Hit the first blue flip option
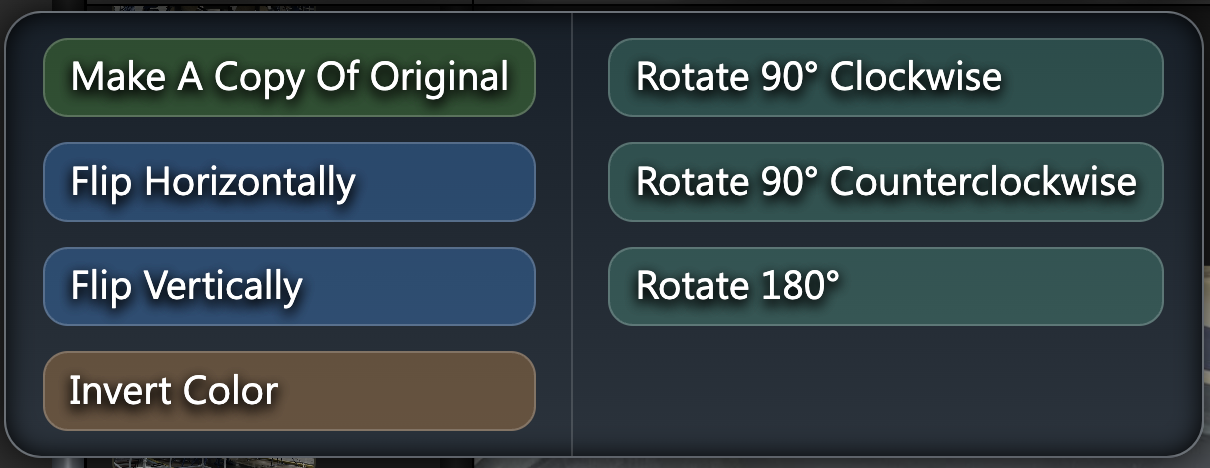 coord(289,182)
